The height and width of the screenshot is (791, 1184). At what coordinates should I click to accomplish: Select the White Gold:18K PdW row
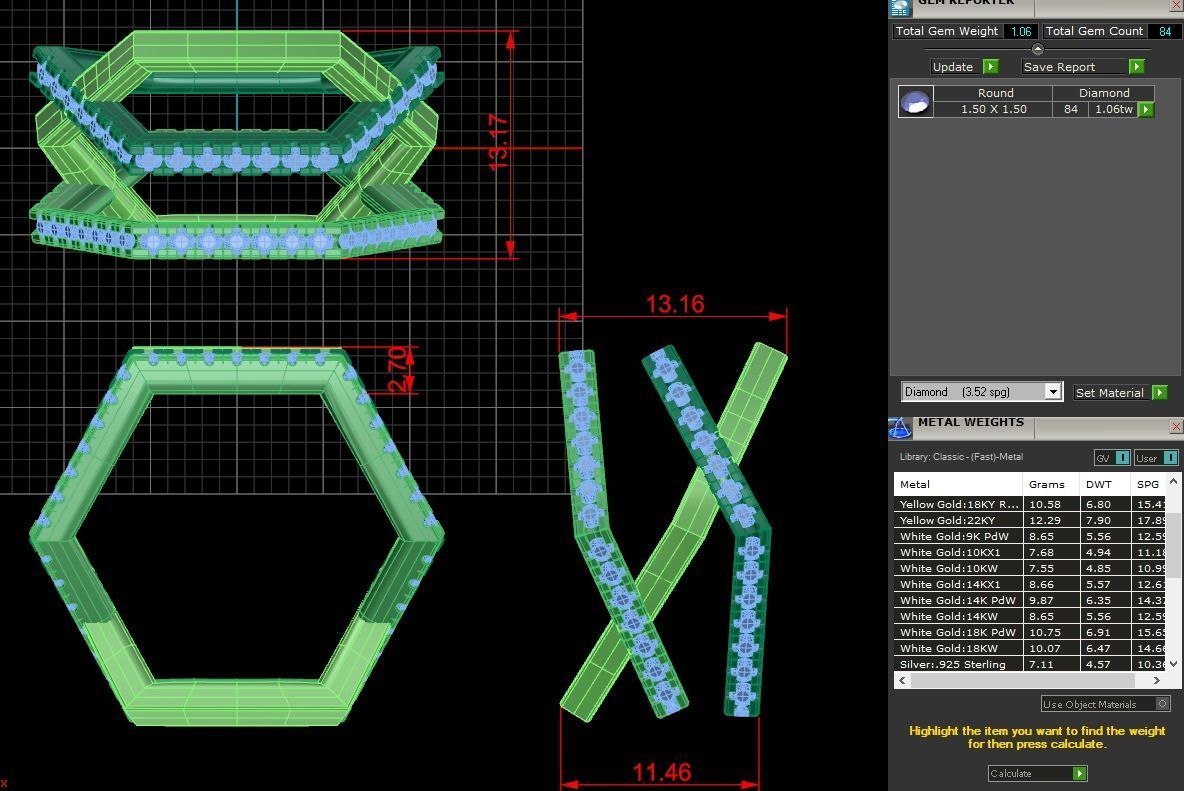pos(1030,632)
